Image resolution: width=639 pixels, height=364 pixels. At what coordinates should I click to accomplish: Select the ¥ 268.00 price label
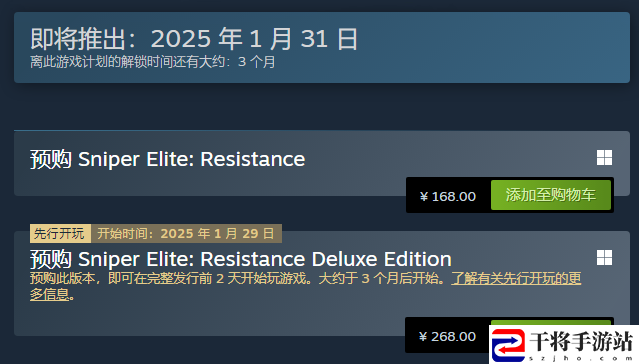click(447, 336)
